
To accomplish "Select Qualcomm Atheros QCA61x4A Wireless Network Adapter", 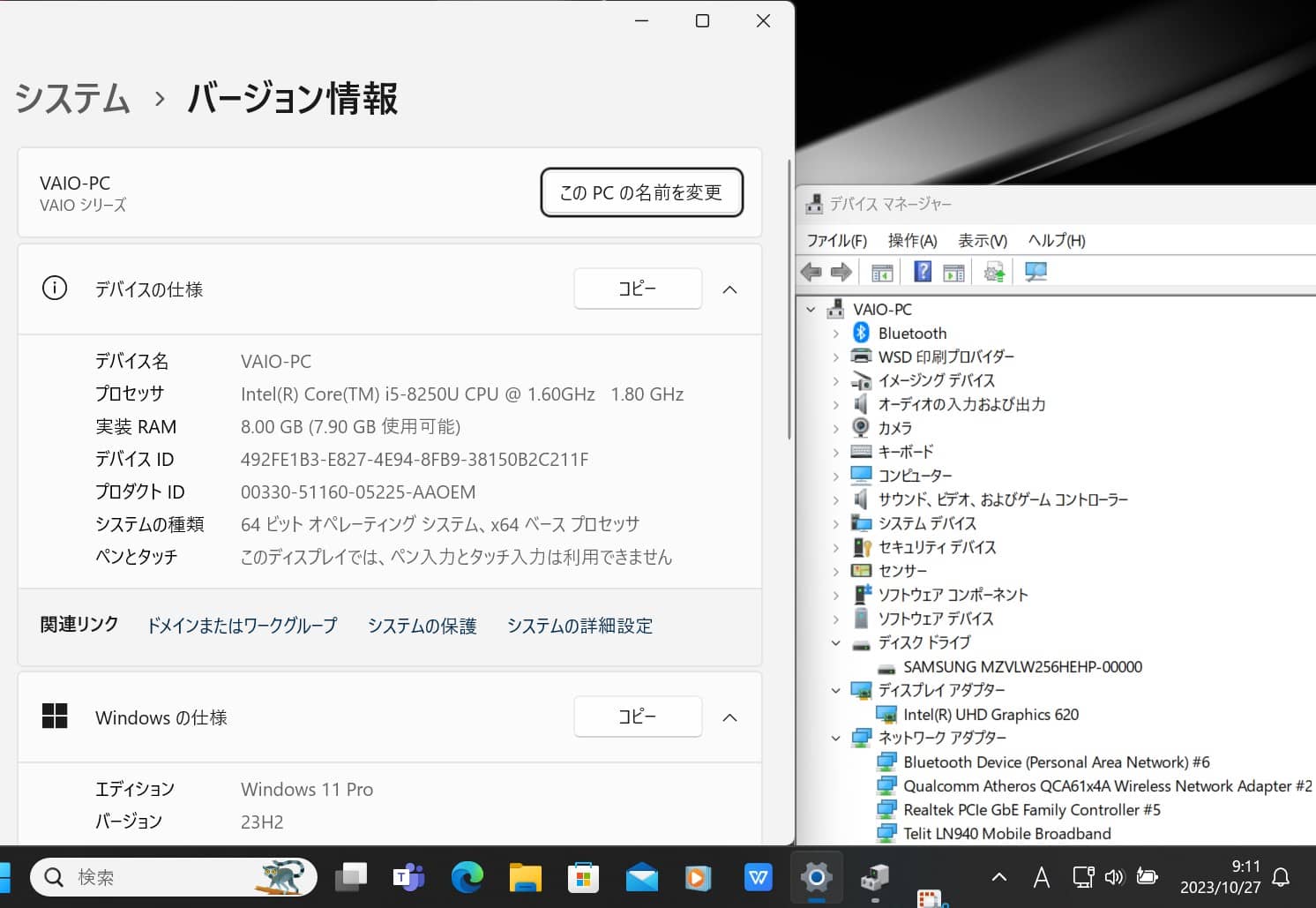I will (x=1107, y=786).
